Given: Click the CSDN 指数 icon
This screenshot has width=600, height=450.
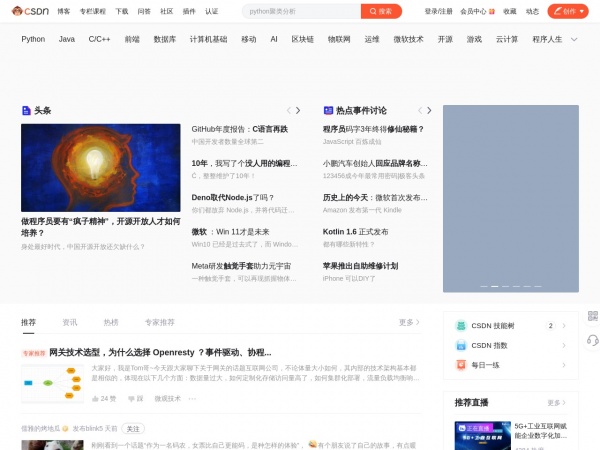Looking at the screenshot, I should (461, 346).
